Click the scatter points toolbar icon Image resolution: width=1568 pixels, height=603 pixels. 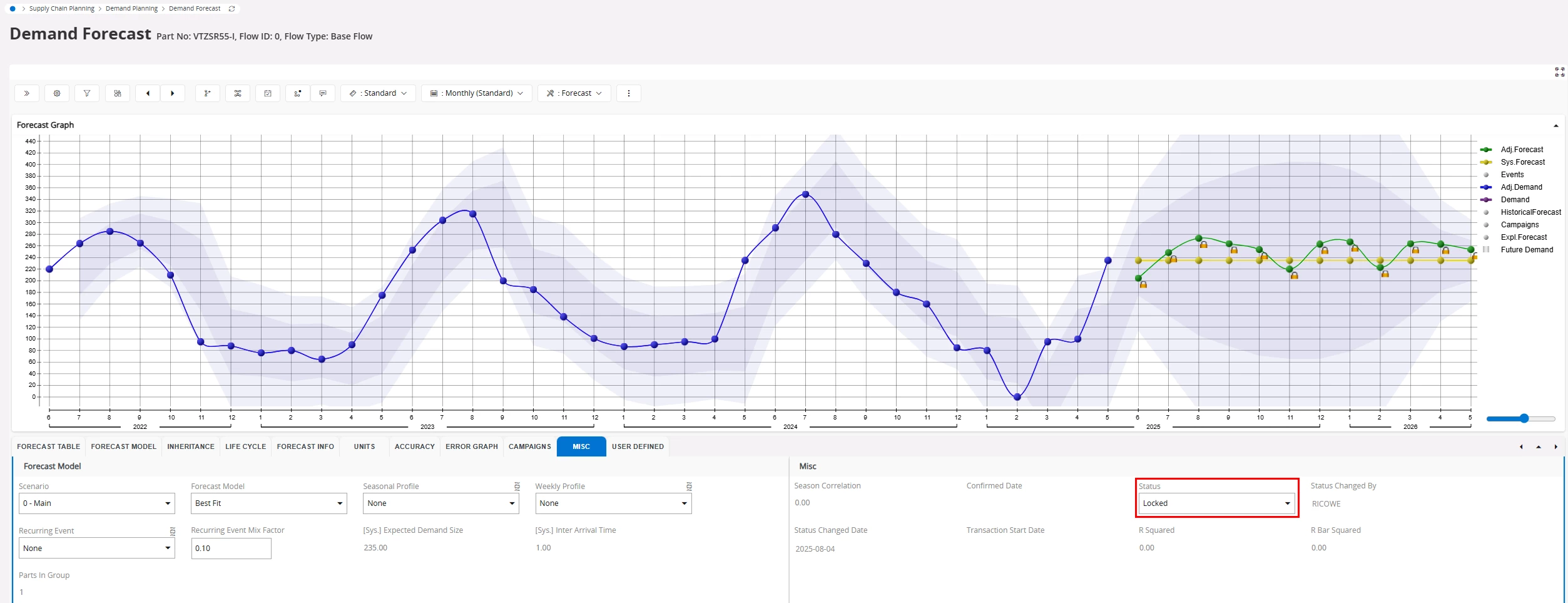[298, 93]
